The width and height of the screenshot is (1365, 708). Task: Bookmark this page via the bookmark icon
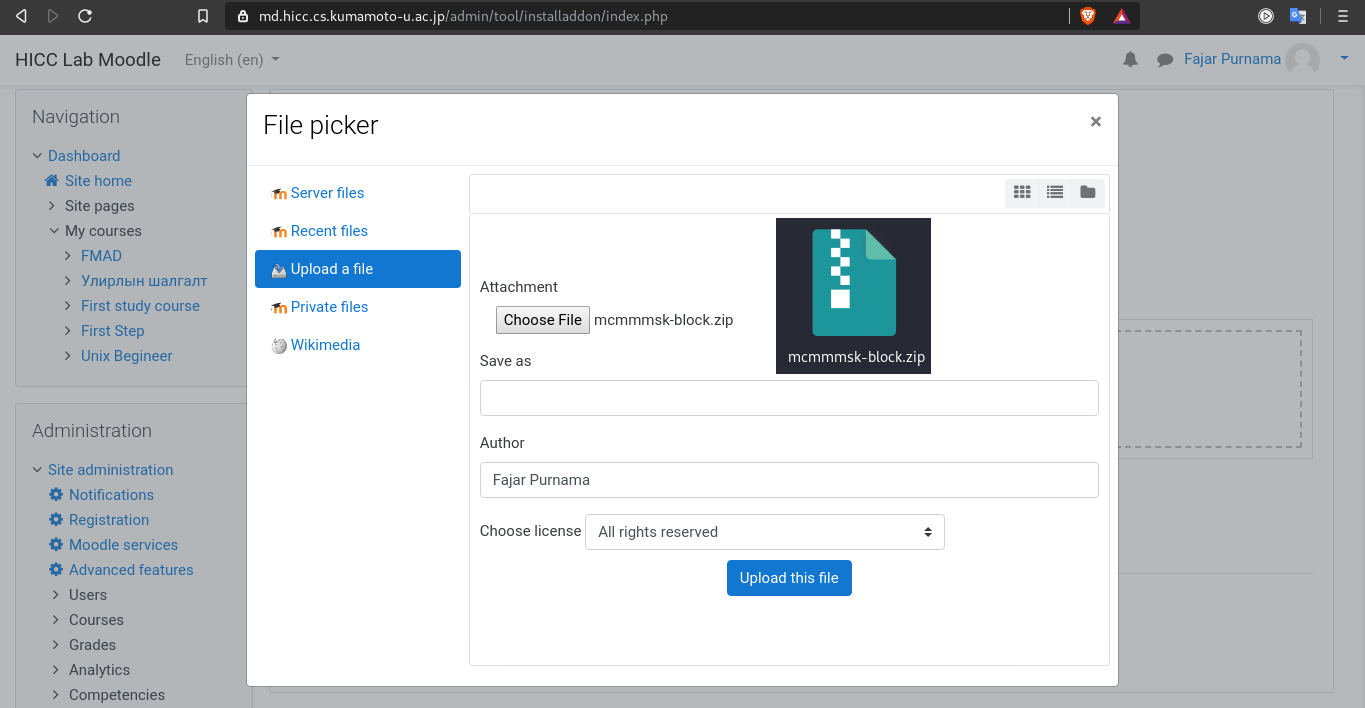click(203, 16)
